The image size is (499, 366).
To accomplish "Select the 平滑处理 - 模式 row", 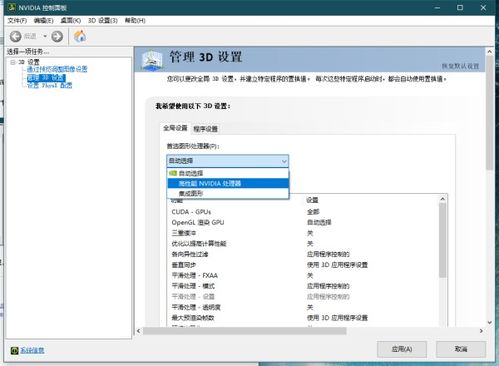I will point(303,286).
